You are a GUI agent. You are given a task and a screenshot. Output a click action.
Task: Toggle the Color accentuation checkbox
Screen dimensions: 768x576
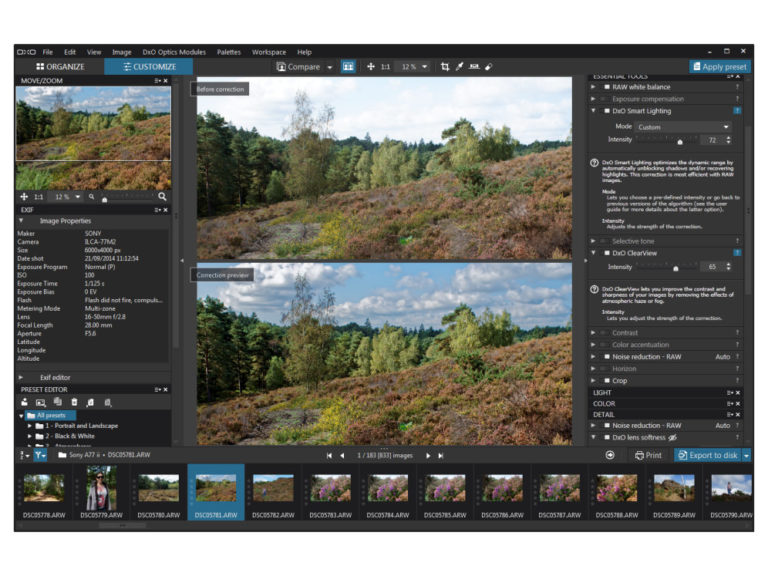603,345
